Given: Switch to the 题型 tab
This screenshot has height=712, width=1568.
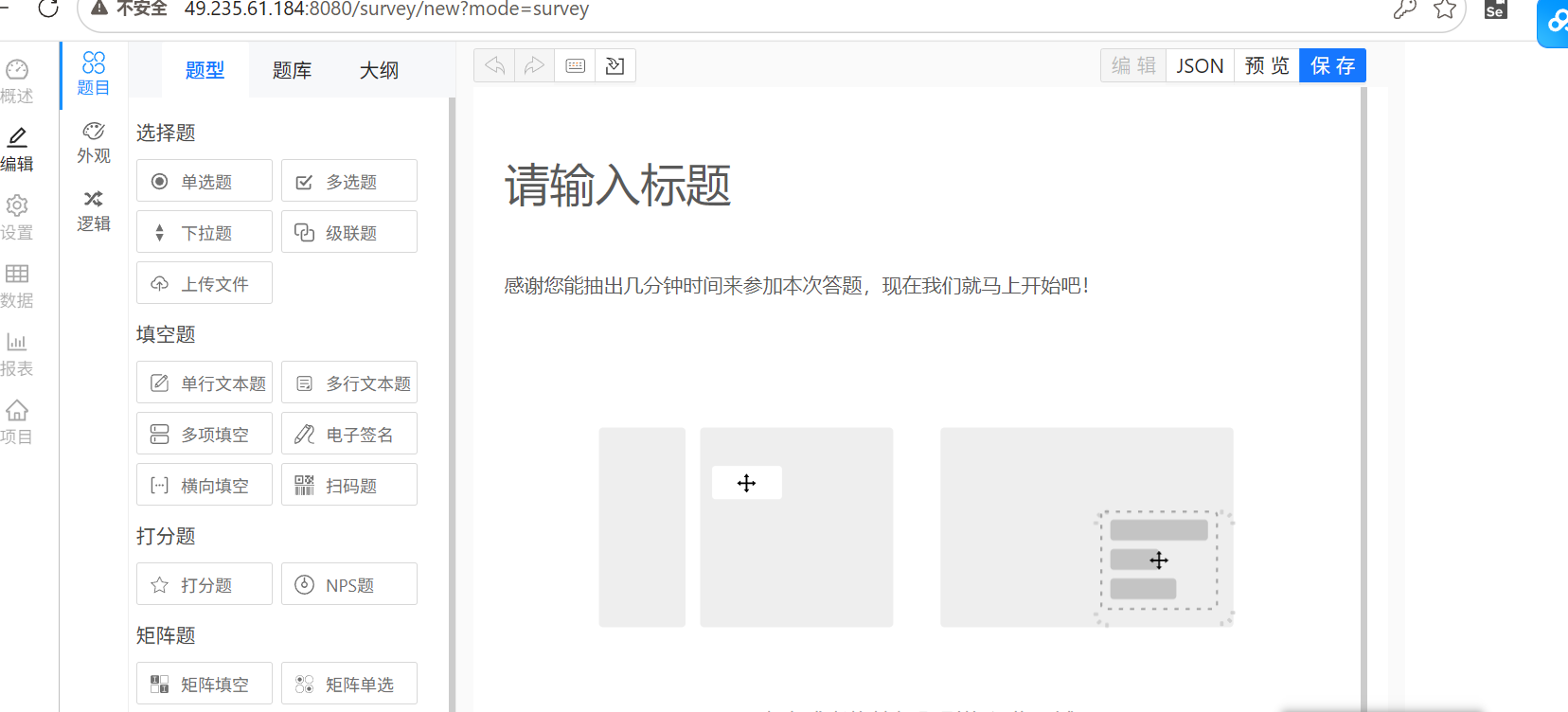Looking at the screenshot, I should (x=205, y=70).
